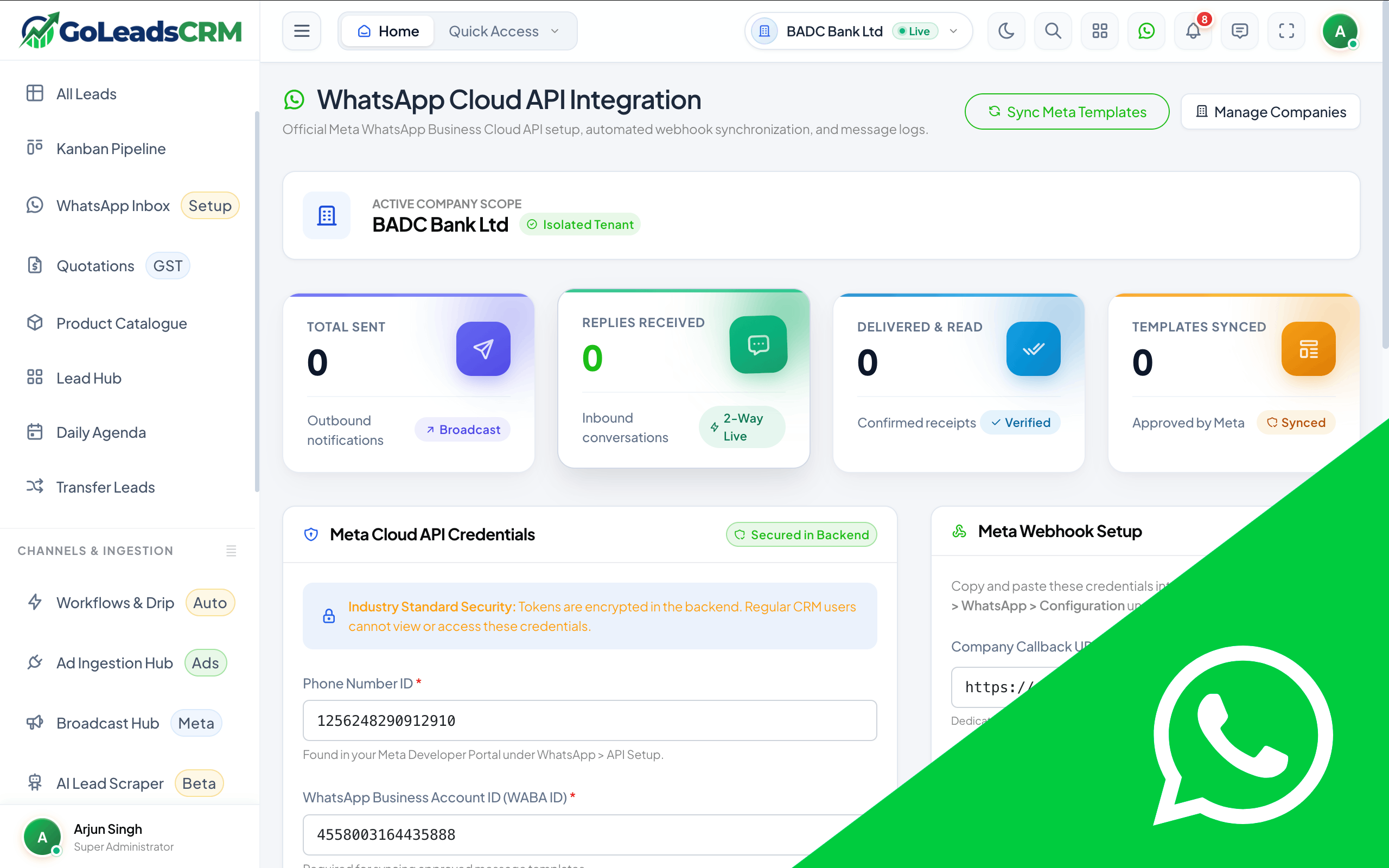Click the double-check icon on Delivered & Read

(x=1033, y=348)
